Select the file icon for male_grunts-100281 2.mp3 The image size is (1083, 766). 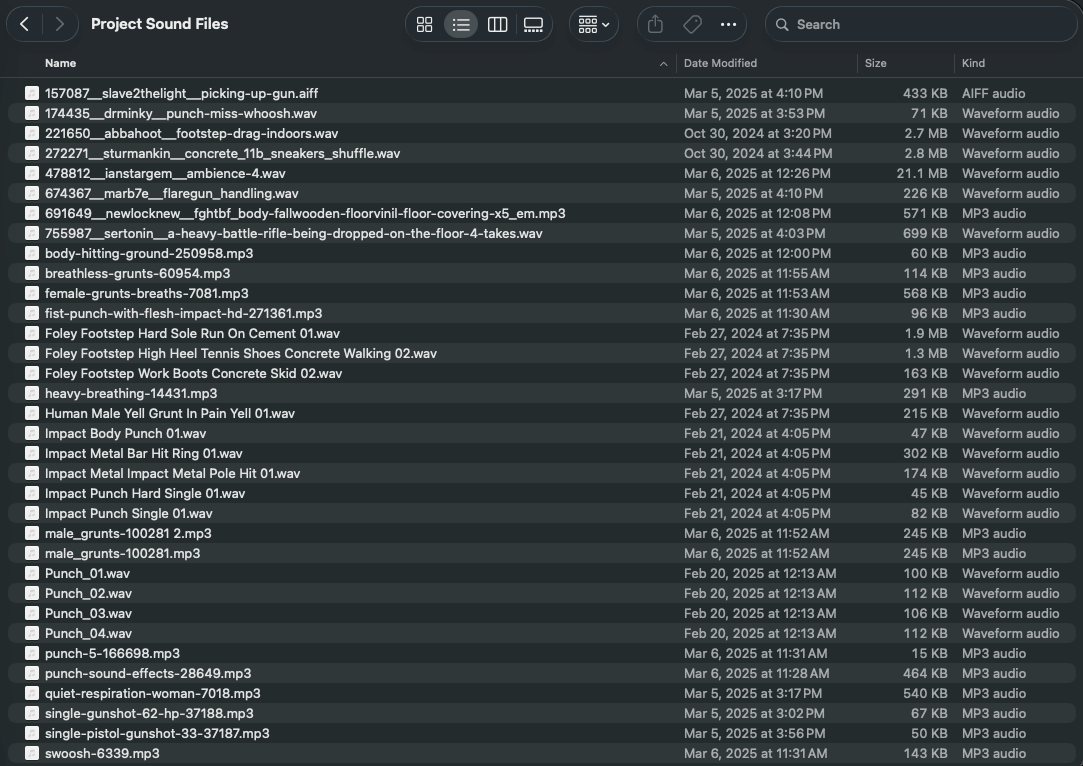[32, 533]
